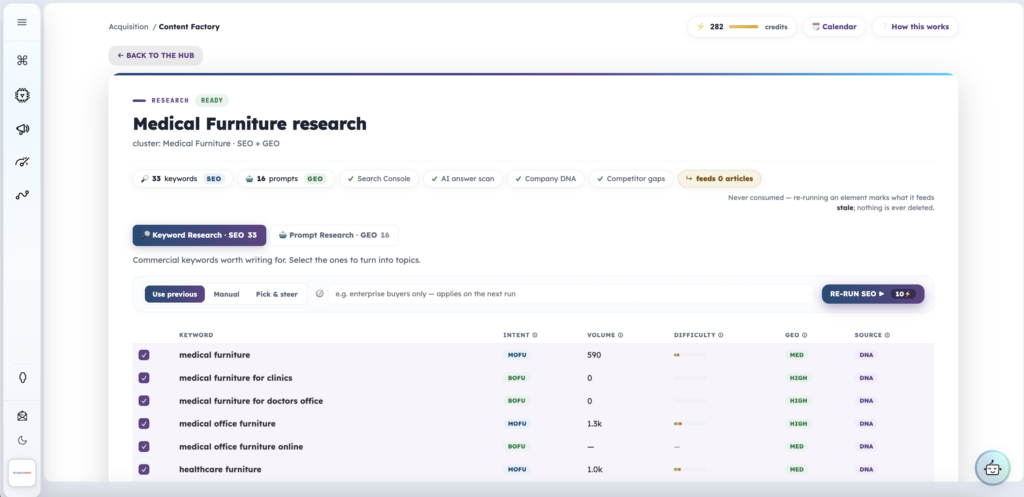Click the RE-RUN SEO button

[x=872, y=294]
